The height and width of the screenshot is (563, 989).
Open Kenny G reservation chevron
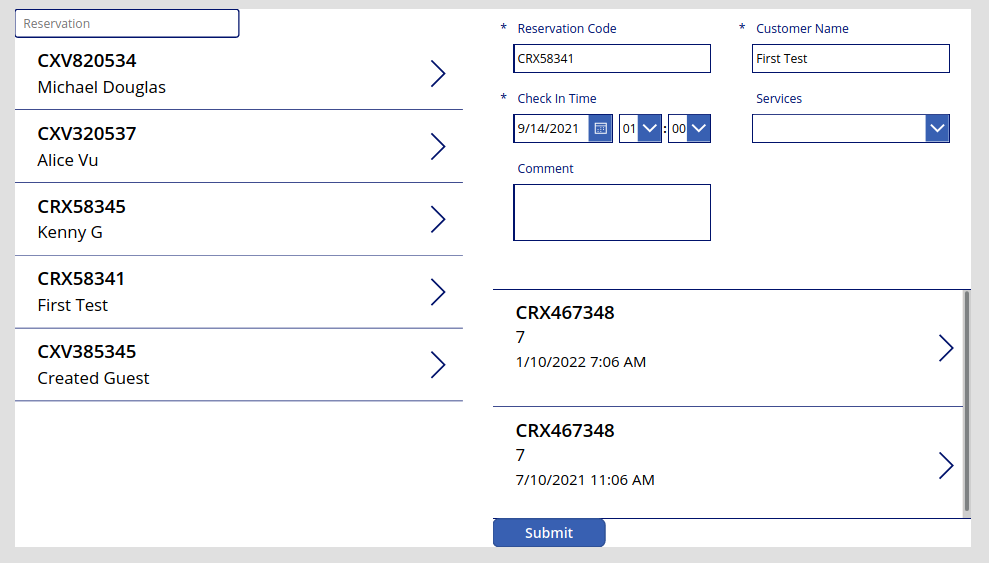pyautogui.click(x=438, y=219)
